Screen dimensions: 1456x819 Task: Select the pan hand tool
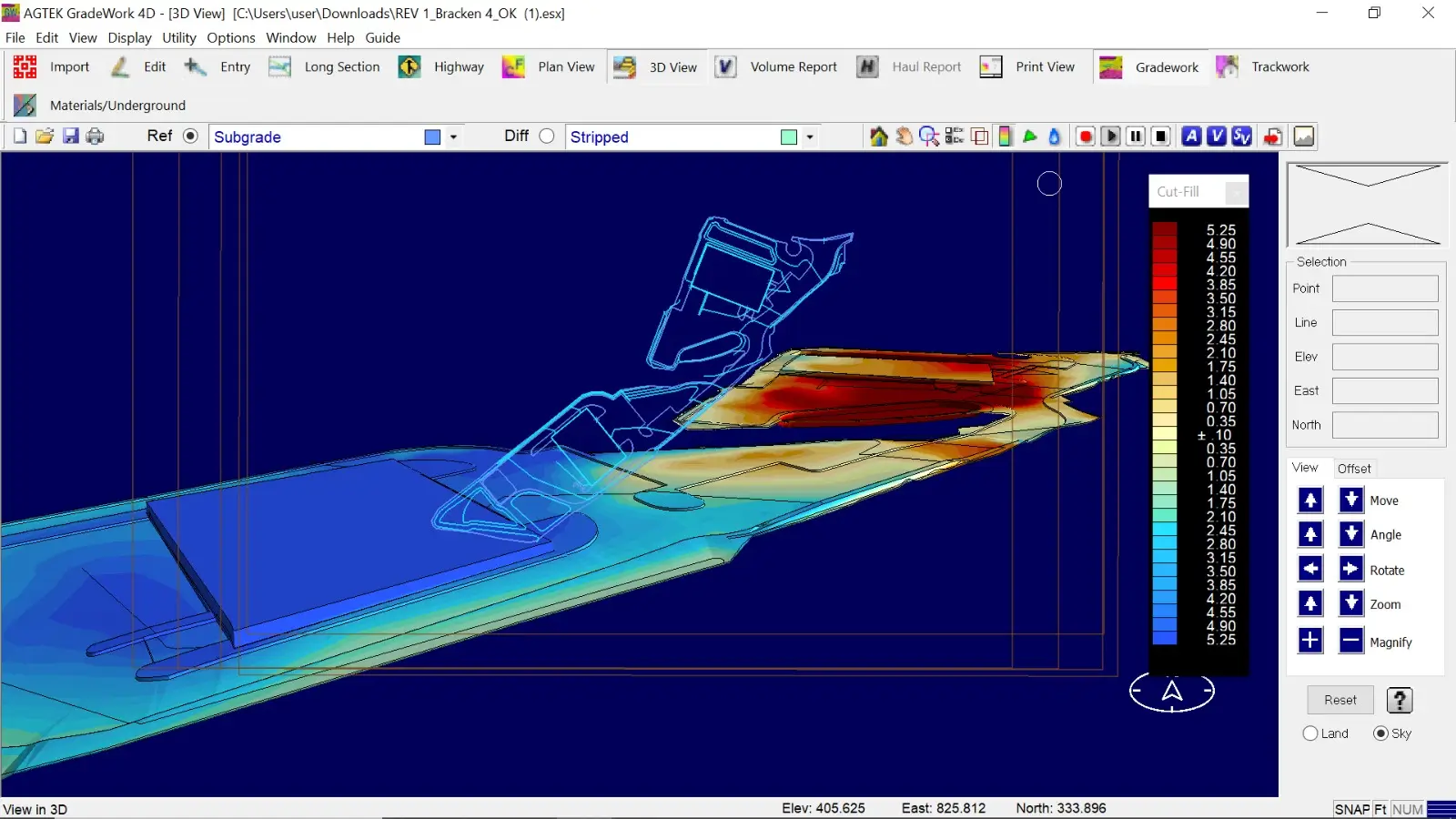tap(904, 136)
